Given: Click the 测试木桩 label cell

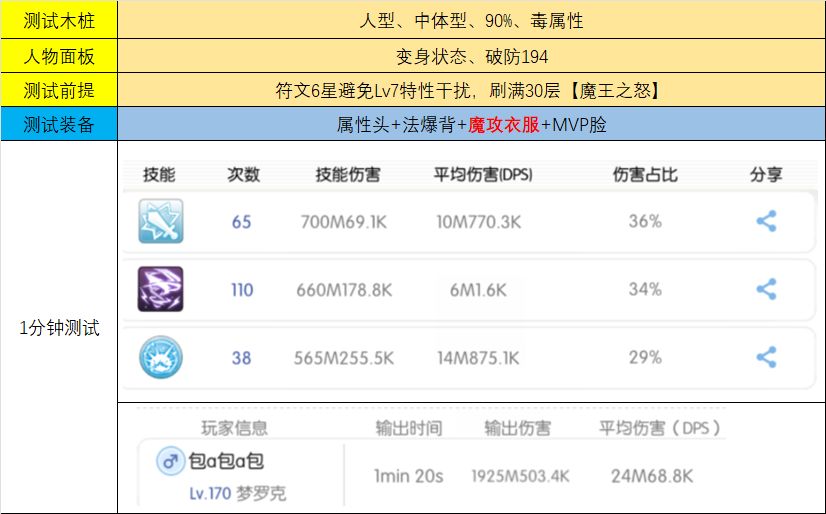Looking at the screenshot, I should pyautogui.click(x=59, y=21).
